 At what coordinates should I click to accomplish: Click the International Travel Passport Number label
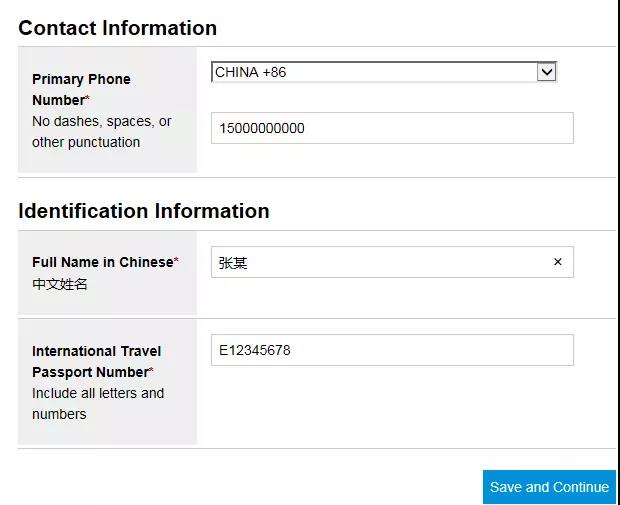point(96,361)
